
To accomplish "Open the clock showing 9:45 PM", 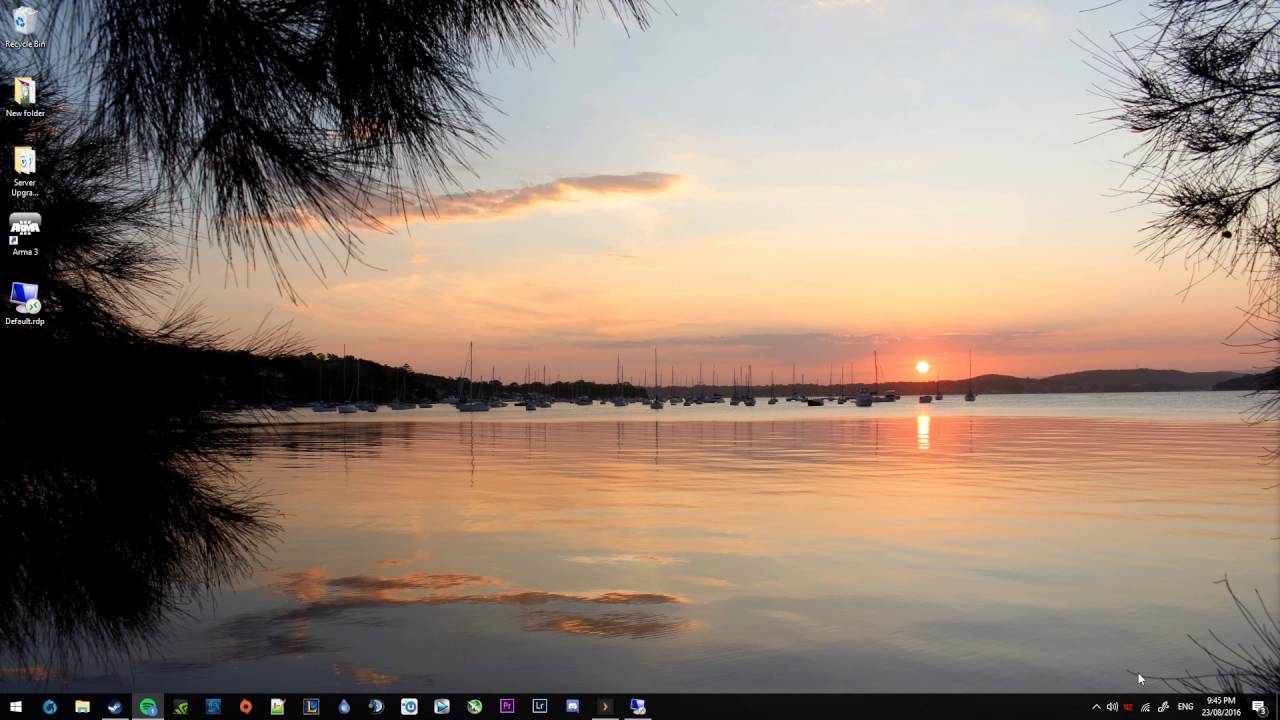I will coord(1222,707).
